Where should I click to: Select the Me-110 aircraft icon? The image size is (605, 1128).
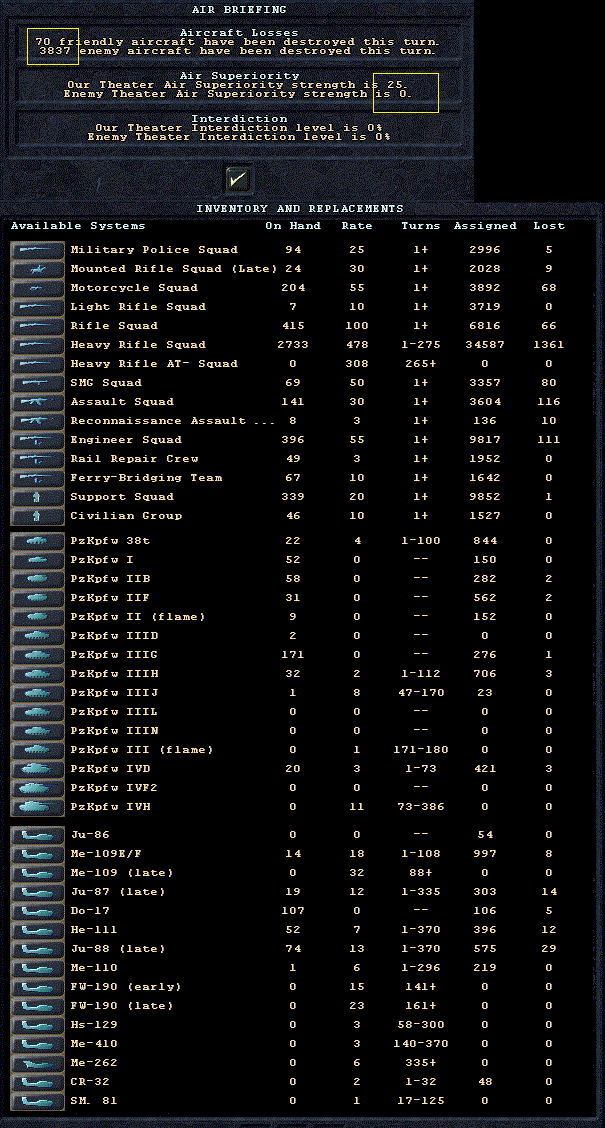38,968
